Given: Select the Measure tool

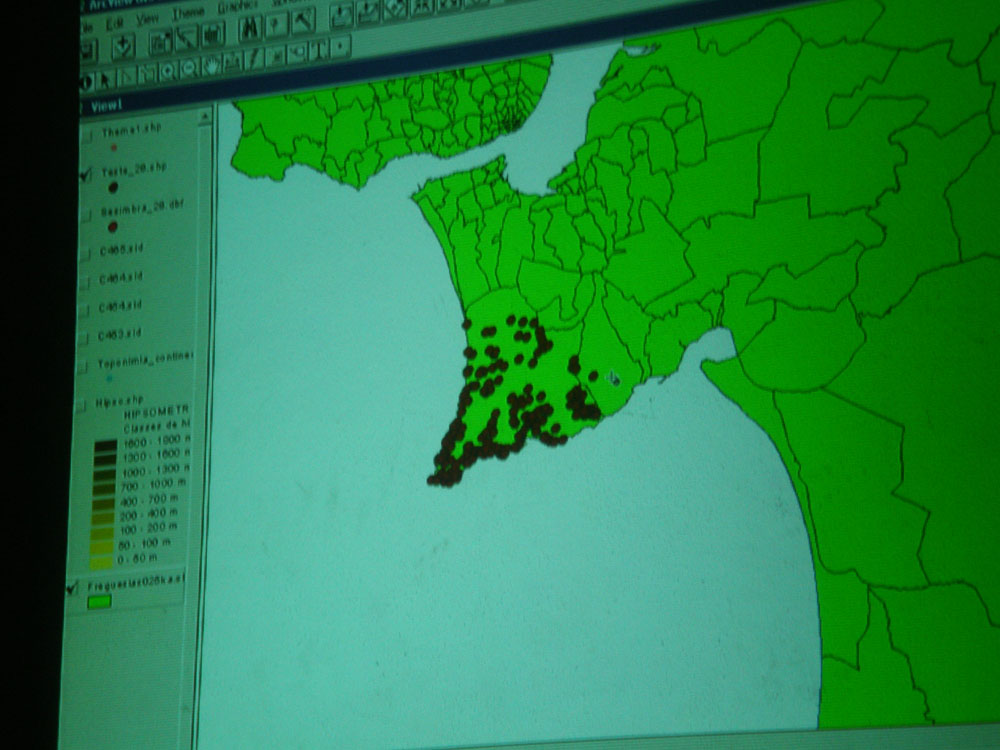Looking at the screenshot, I should pos(233,62).
